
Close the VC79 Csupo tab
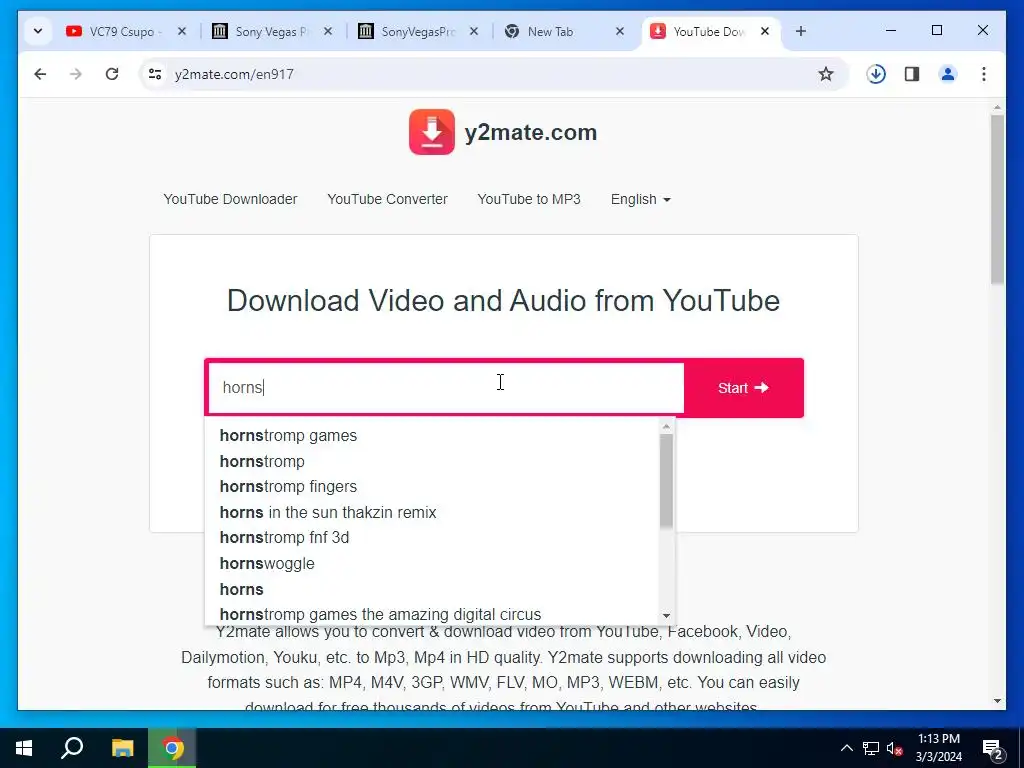click(182, 31)
